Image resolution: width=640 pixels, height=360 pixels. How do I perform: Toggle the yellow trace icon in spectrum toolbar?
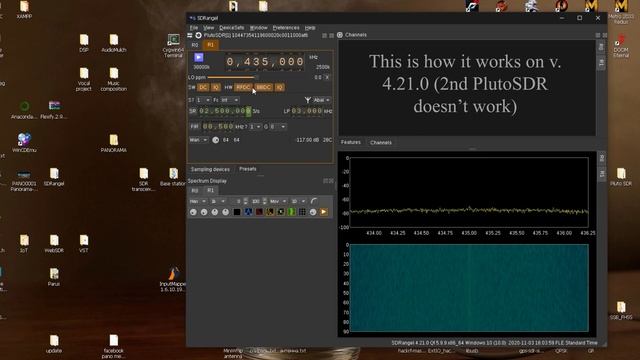(x=270, y=212)
